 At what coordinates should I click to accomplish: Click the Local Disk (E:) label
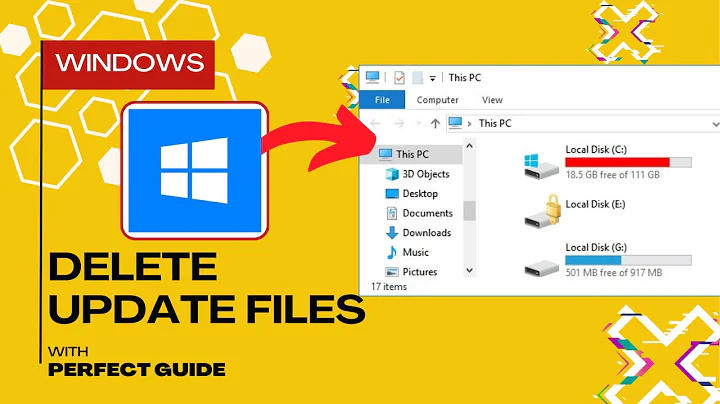pos(595,204)
